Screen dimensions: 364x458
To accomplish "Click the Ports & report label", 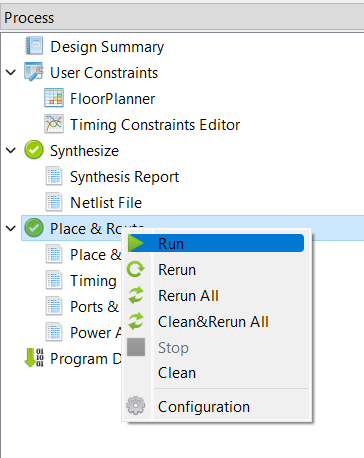I will [94, 307].
